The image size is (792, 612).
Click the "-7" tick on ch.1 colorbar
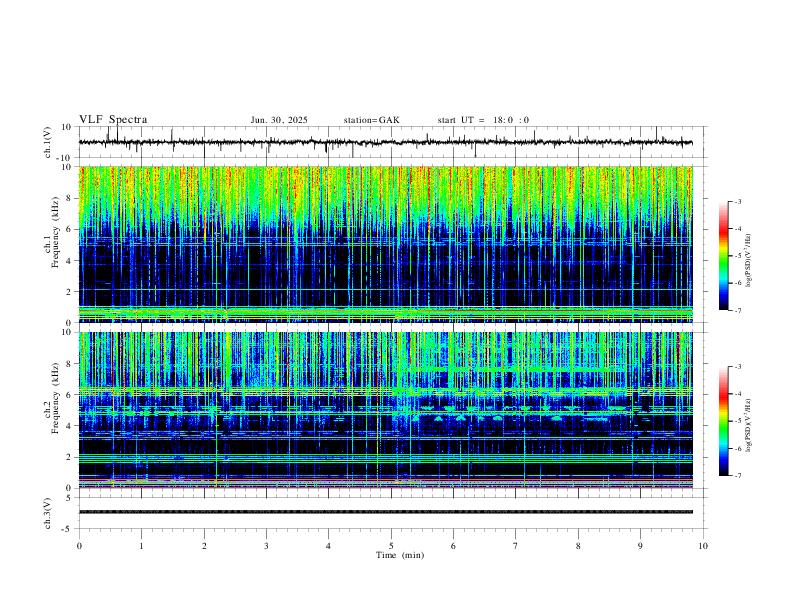(x=737, y=311)
